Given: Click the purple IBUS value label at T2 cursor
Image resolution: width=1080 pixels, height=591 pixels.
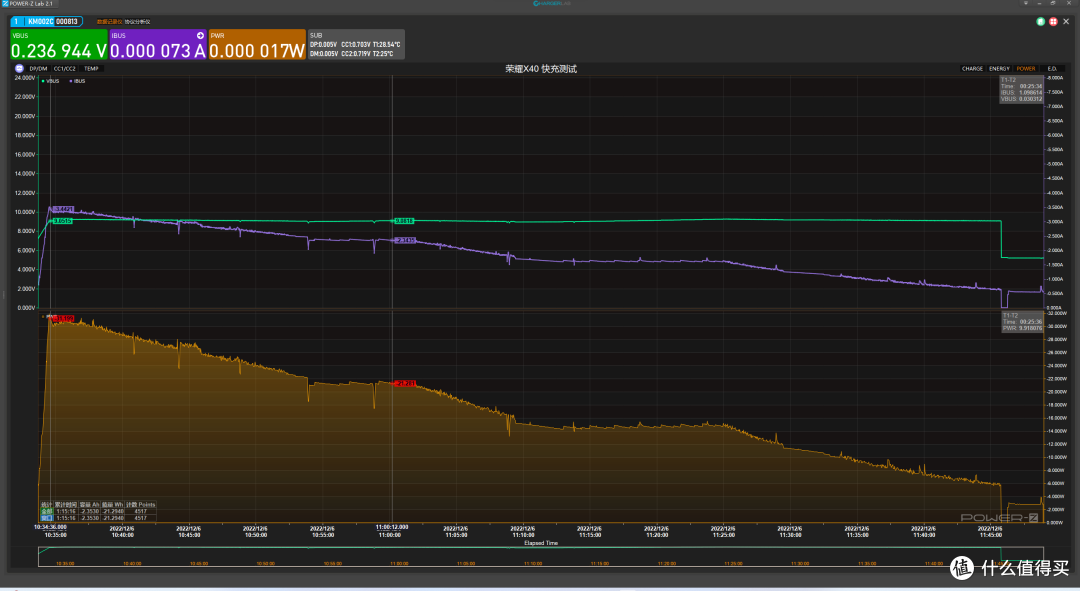Looking at the screenshot, I should click(405, 240).
